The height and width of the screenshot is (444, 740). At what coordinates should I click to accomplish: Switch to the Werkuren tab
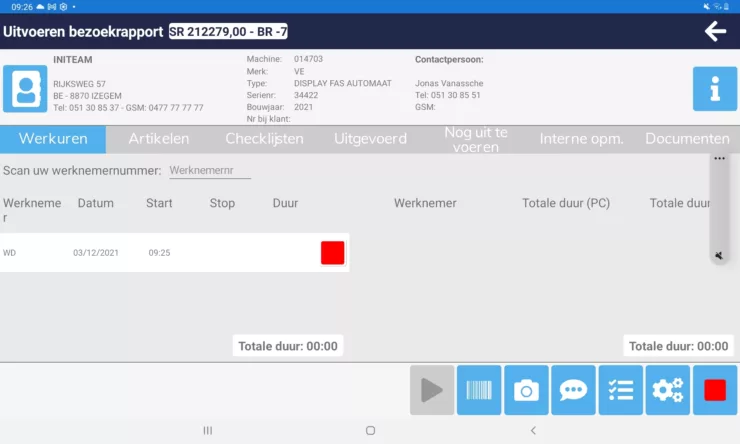coord(53,139)
